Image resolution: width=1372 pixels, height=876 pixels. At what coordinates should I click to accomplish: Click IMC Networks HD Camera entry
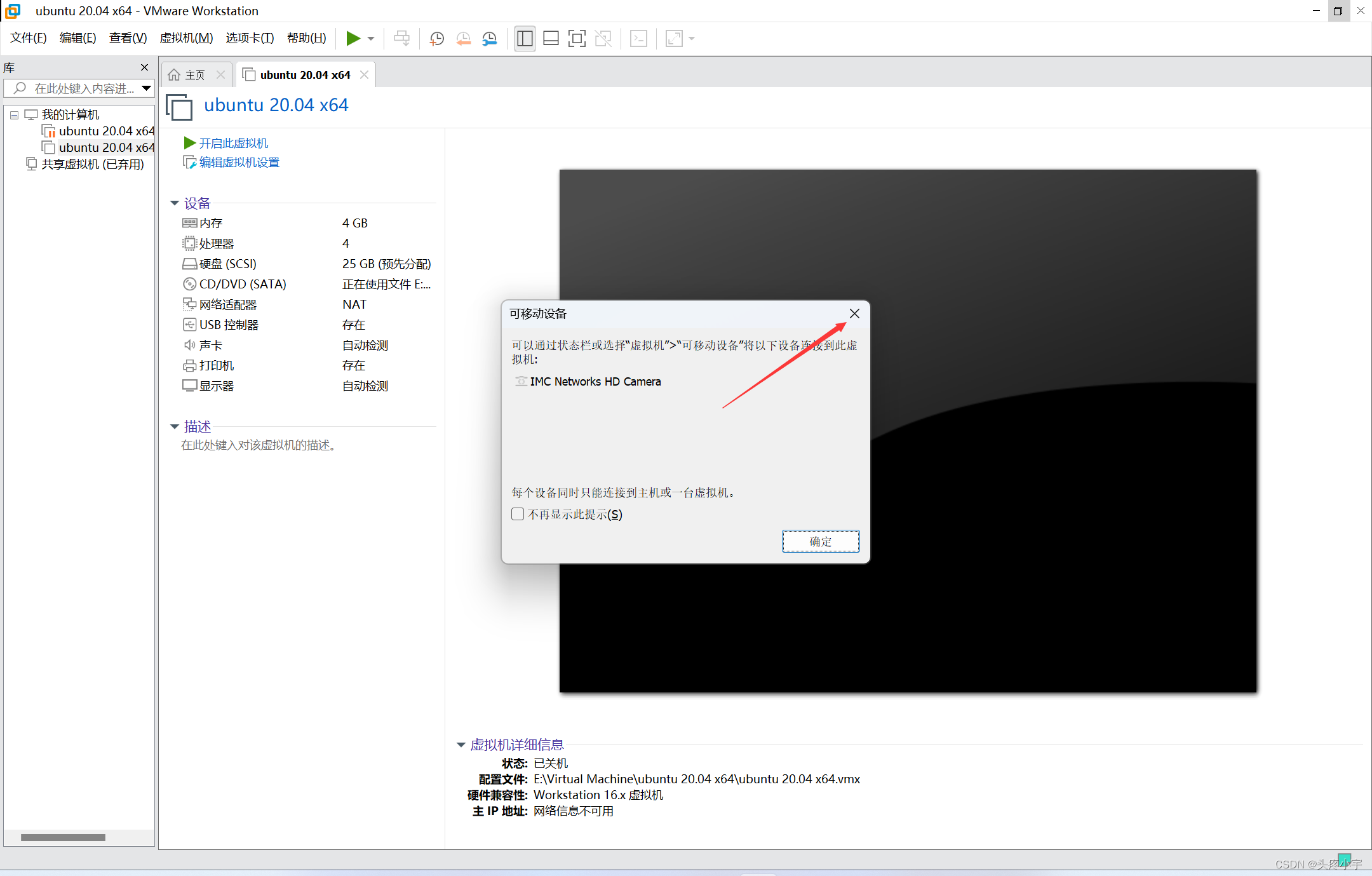pos(588,382)
